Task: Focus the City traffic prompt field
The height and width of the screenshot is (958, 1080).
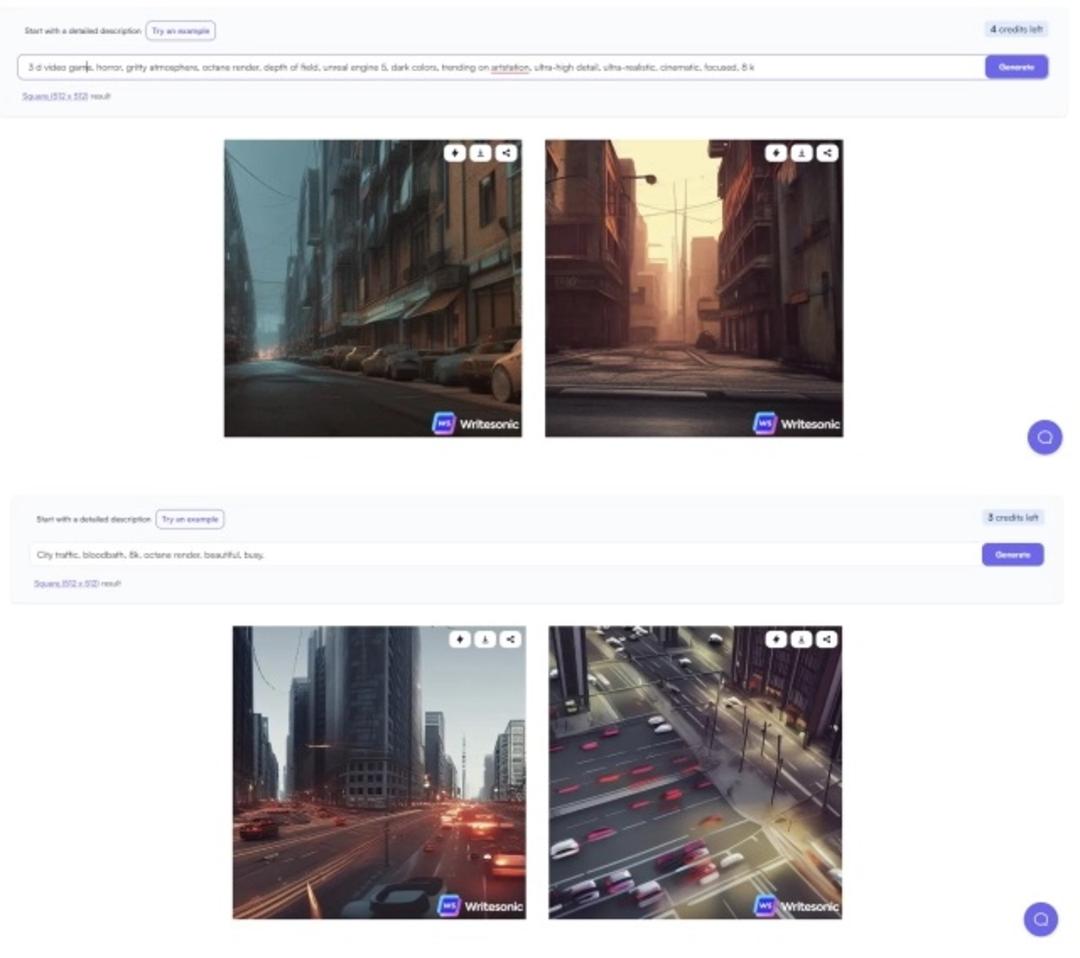Action: click(506, 554)
